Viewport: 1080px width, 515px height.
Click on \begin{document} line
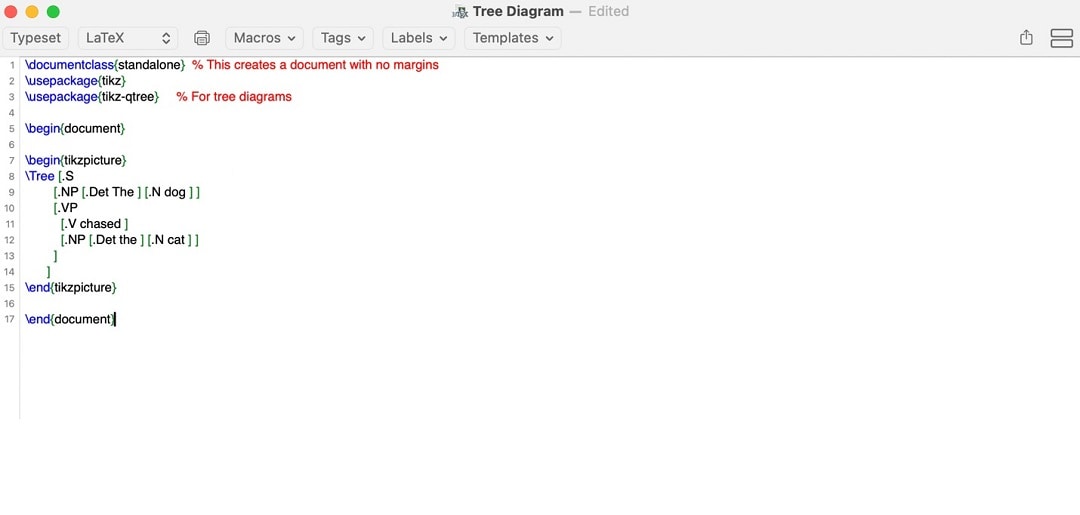[x=75, y=128]
